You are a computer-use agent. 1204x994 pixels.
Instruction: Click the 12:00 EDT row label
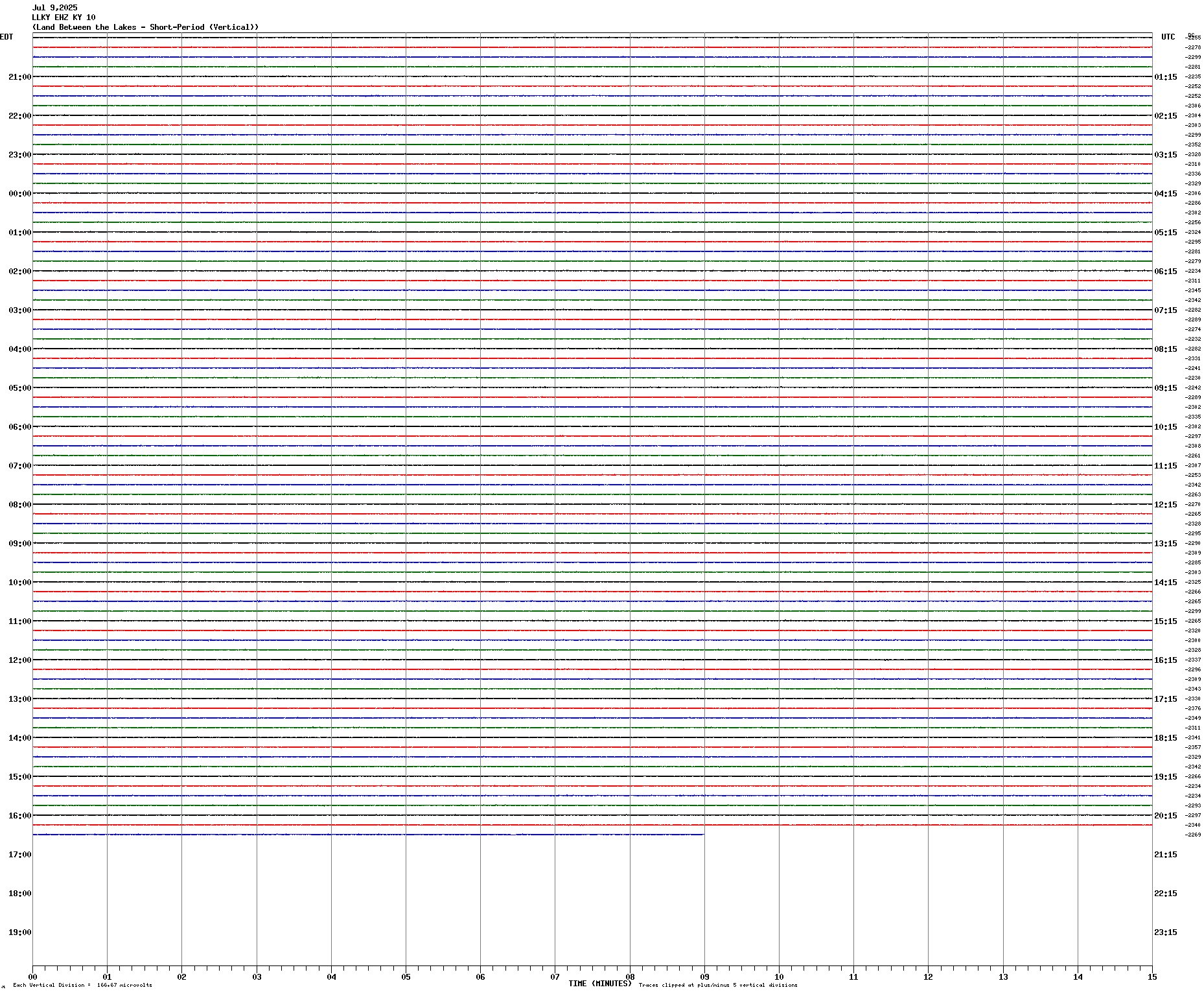tap(19, 660)
